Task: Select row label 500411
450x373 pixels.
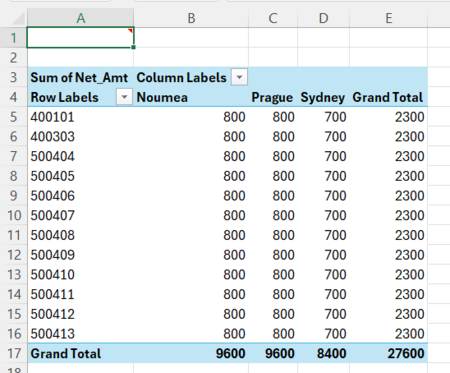Action: 80,294
